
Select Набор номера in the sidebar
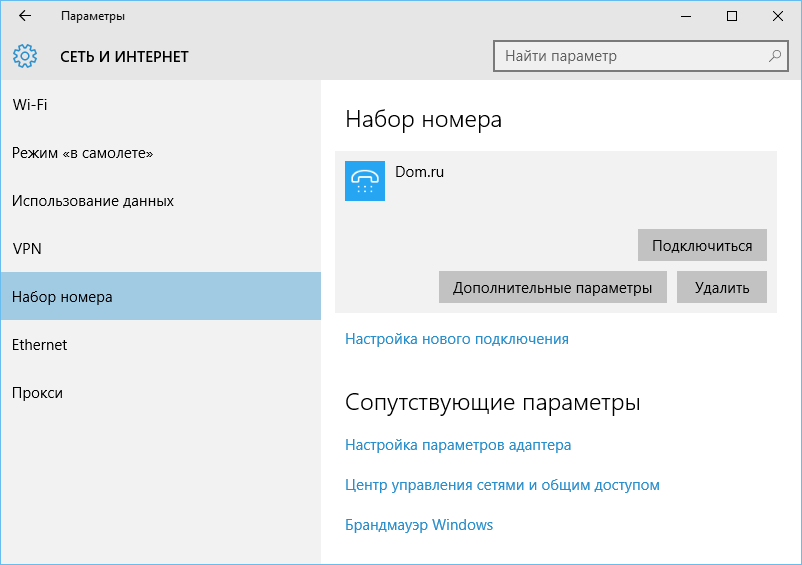161,297
